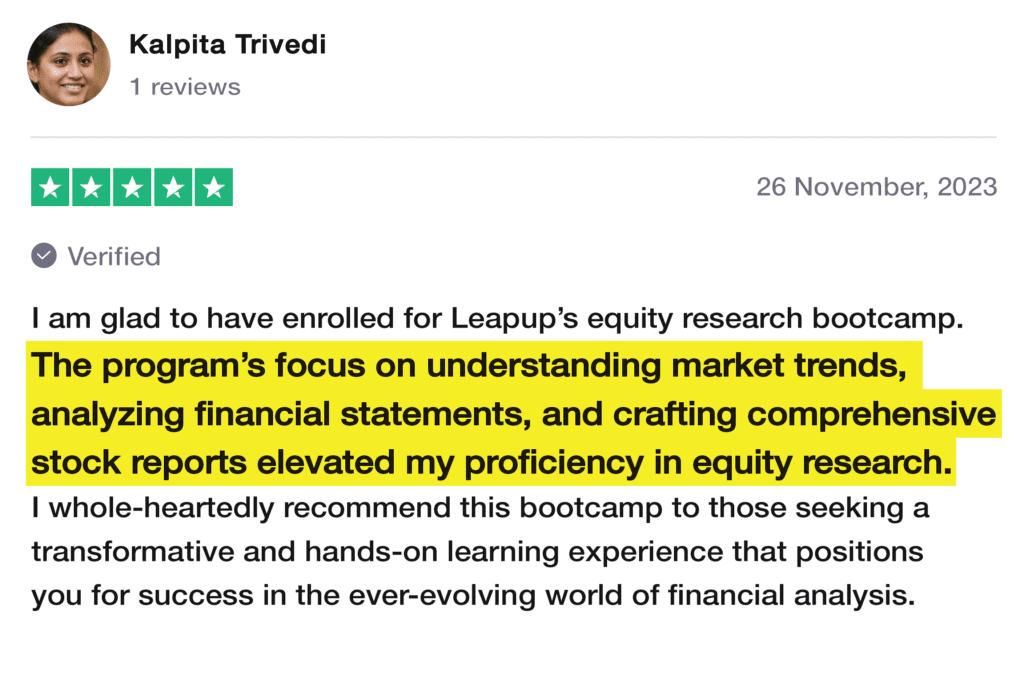
Task: Click the Verified checkmark icon
Action: [44, 256]
